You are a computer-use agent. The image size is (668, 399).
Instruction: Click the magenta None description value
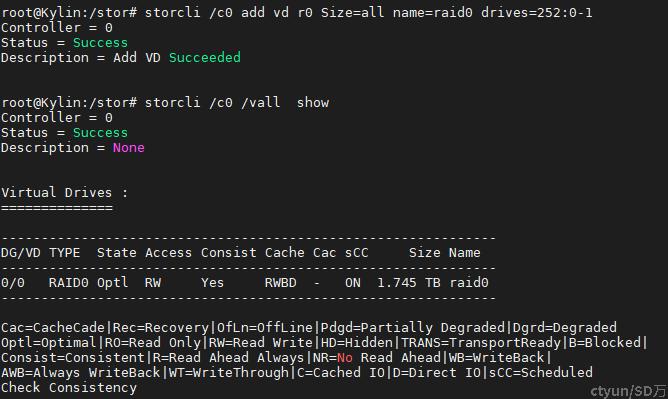pos(129,148)
